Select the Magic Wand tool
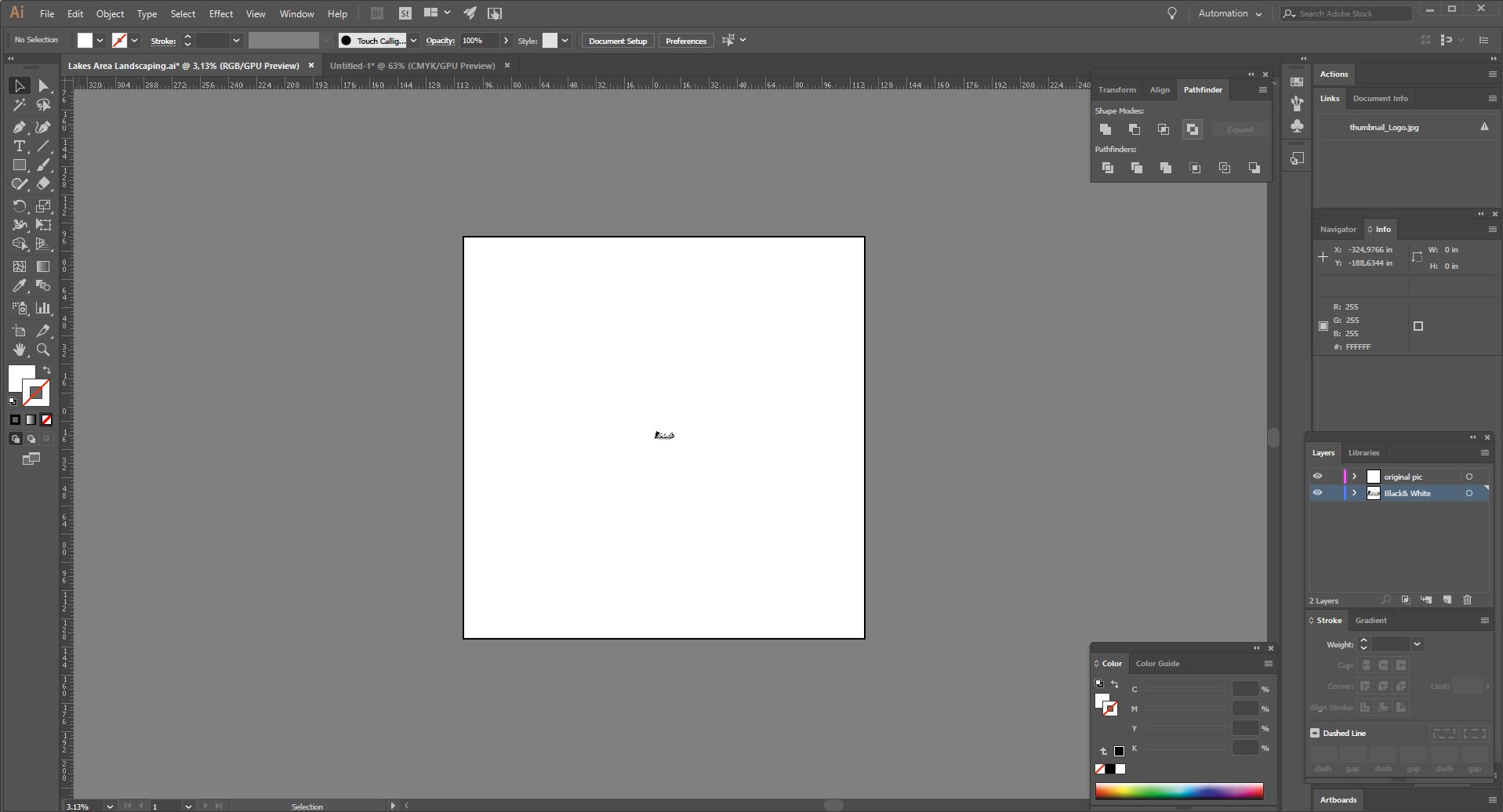Viewport: 1503px width, 812px height. pos(20,105)
